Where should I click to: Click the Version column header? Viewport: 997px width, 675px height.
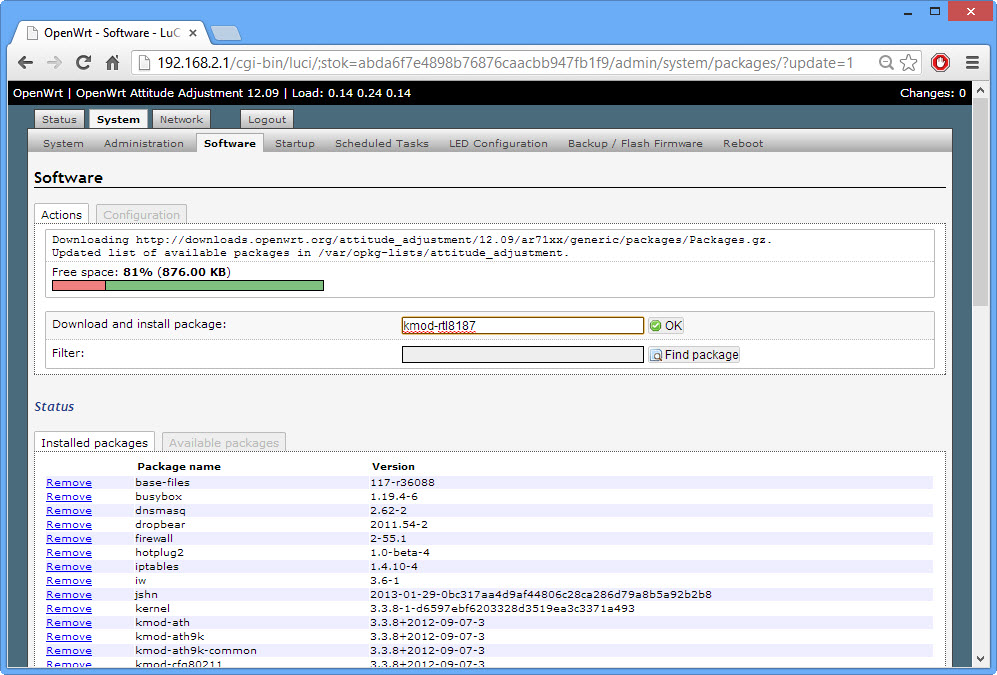(x=393, y=467)
